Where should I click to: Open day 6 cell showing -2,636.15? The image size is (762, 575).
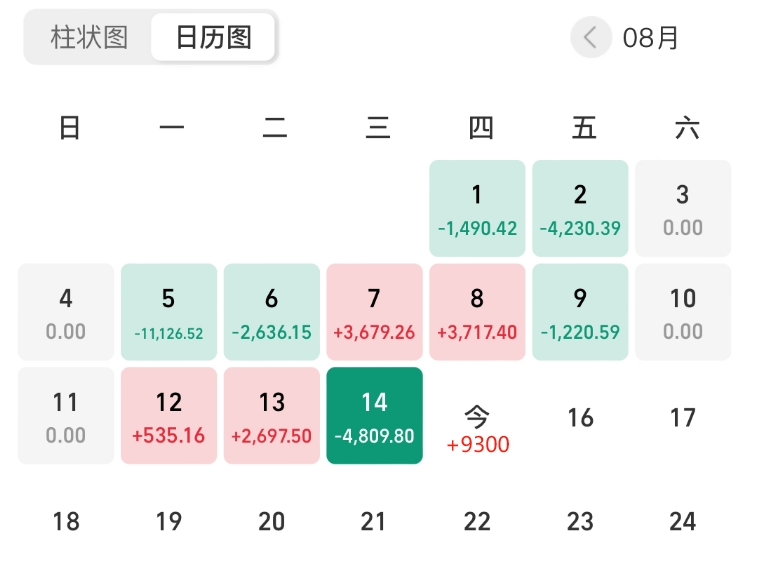(x=272, y=312)
